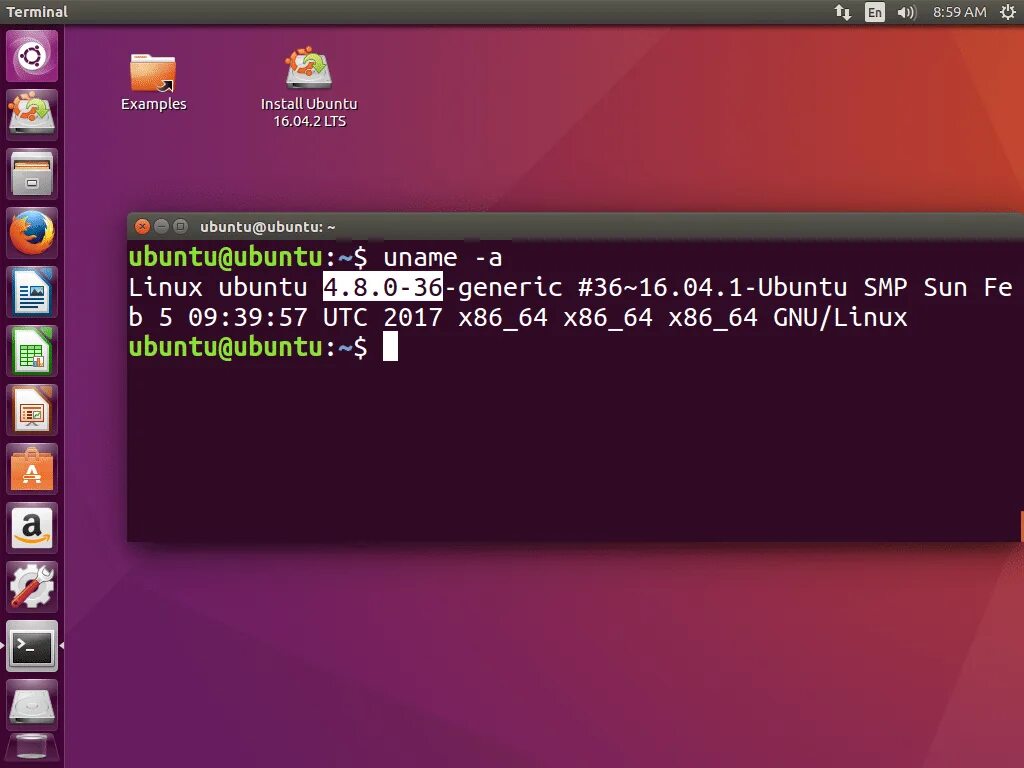
Task: Click the ubuntu@ubuntu: ~ window title
Action: [268, 227]
